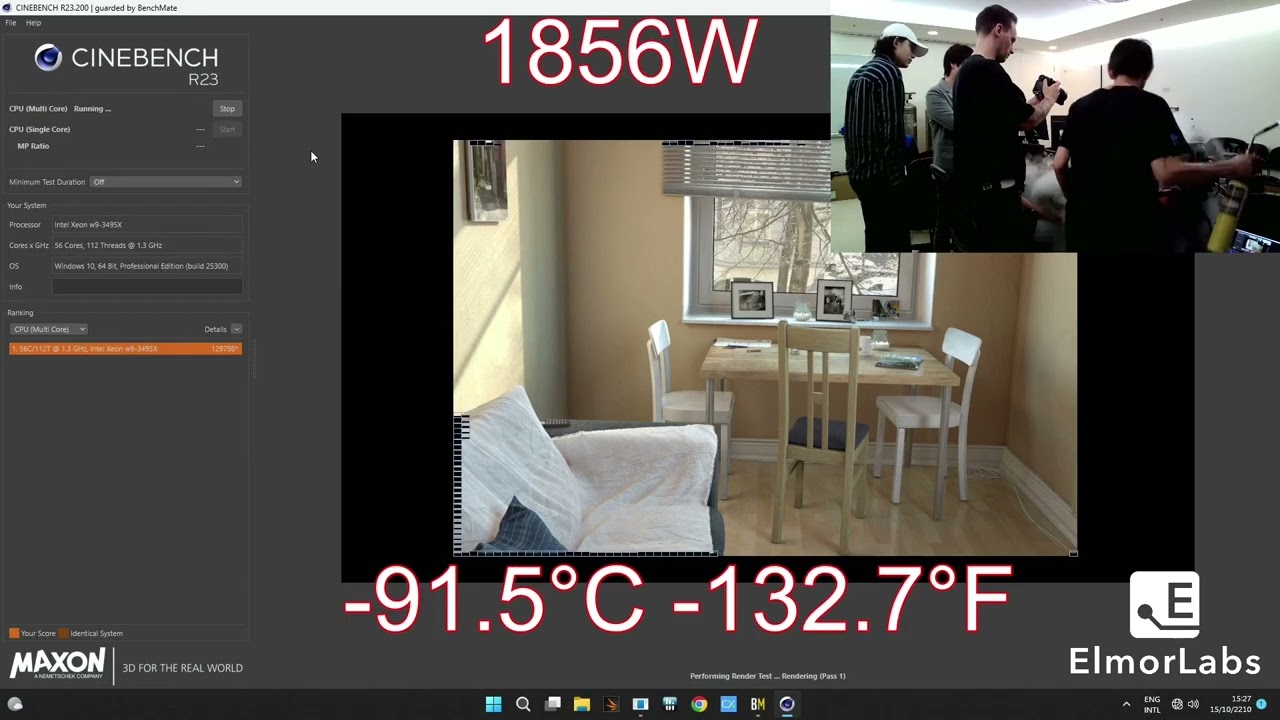Open File Explorer from the taskbar
Screen dimensions: 1280x720
tap(582, 704)
